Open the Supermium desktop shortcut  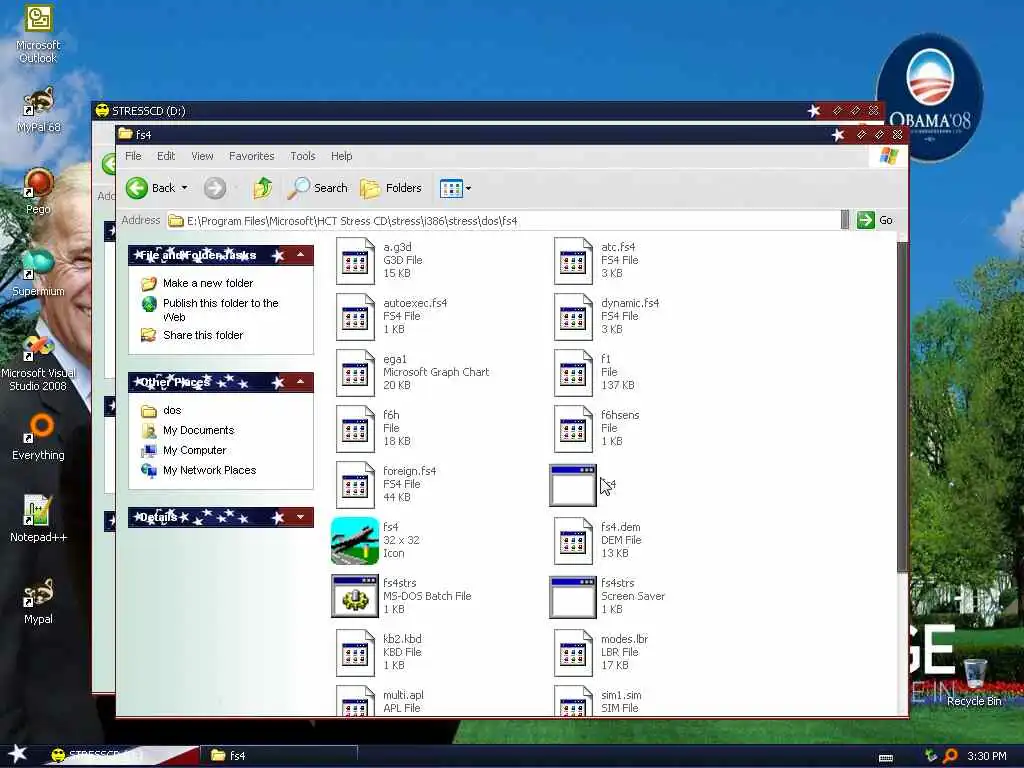38,273
